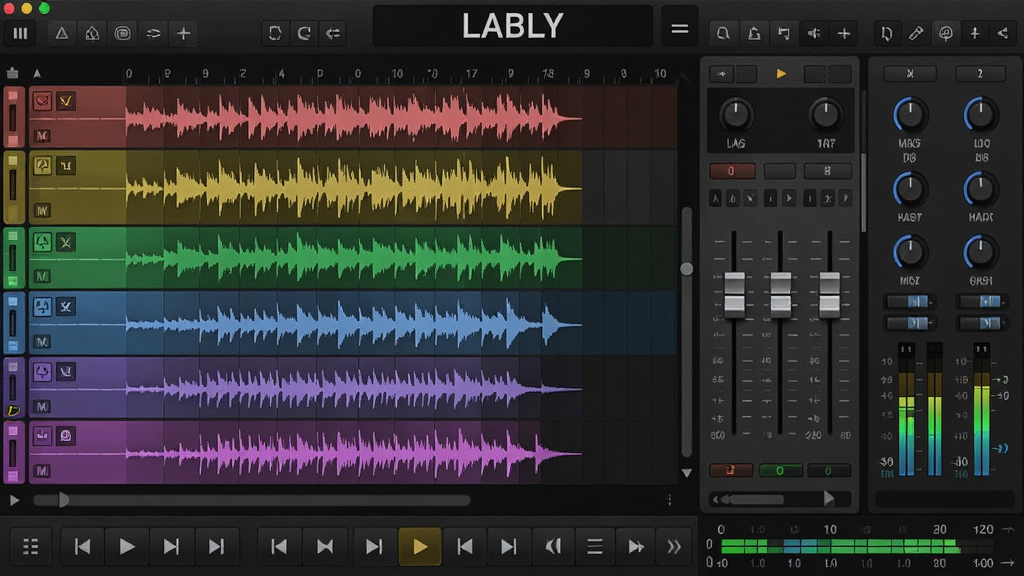Click the MBG DB knob

pyautogui.click(x=910, y=115)
